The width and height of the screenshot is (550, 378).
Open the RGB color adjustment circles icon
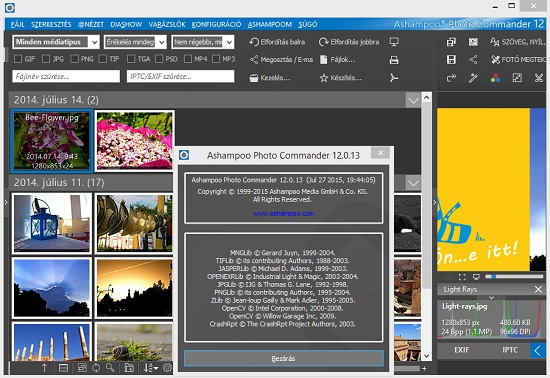495,78
